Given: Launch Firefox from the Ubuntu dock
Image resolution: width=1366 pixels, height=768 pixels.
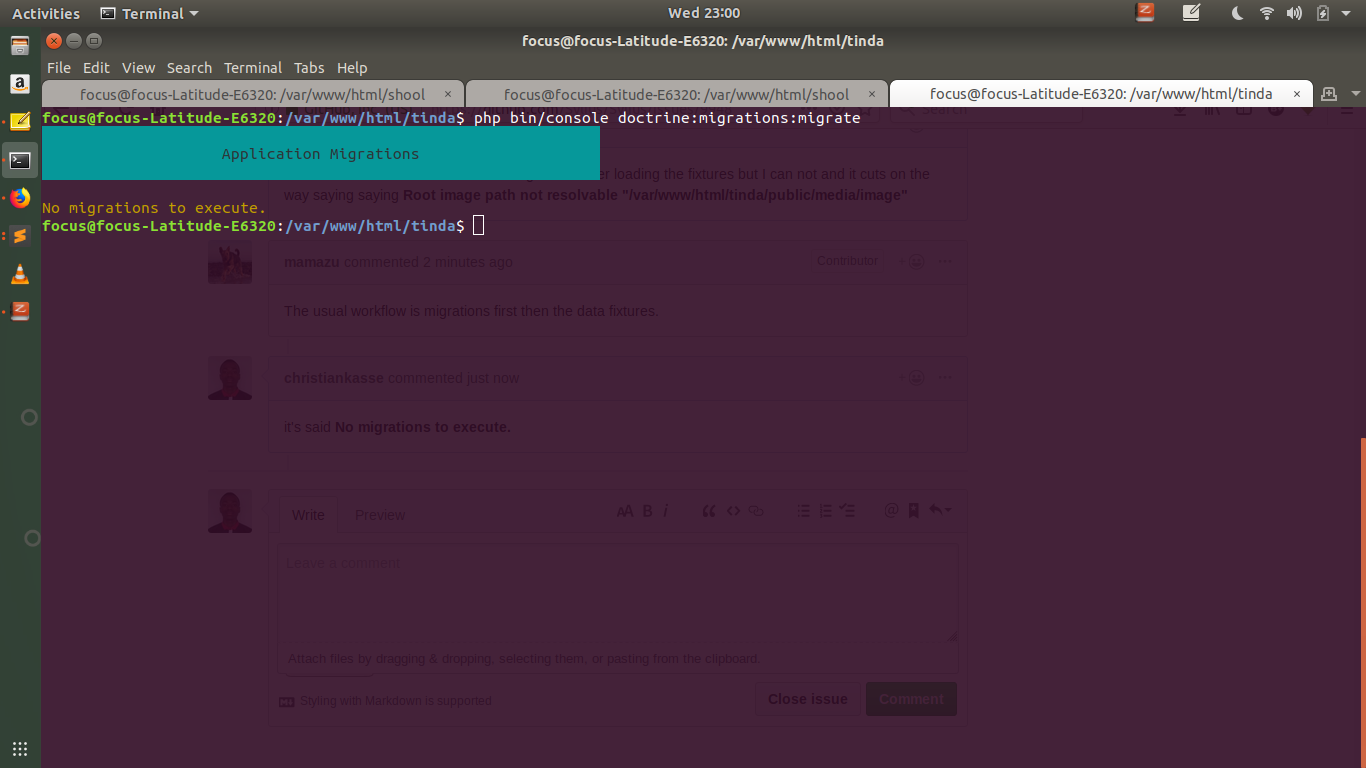Looking at the screenshot, I should coord(20,197).
